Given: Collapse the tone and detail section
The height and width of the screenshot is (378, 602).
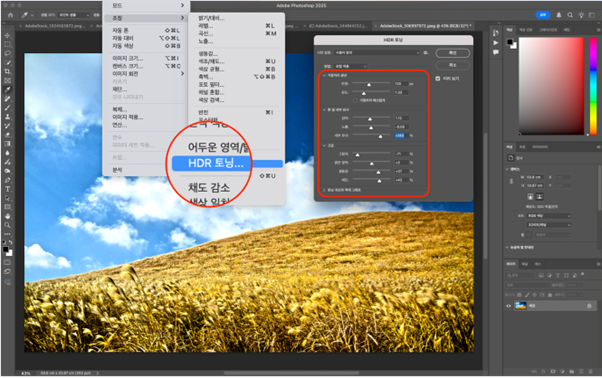Looking at the screenshot, I should point(324,110).
